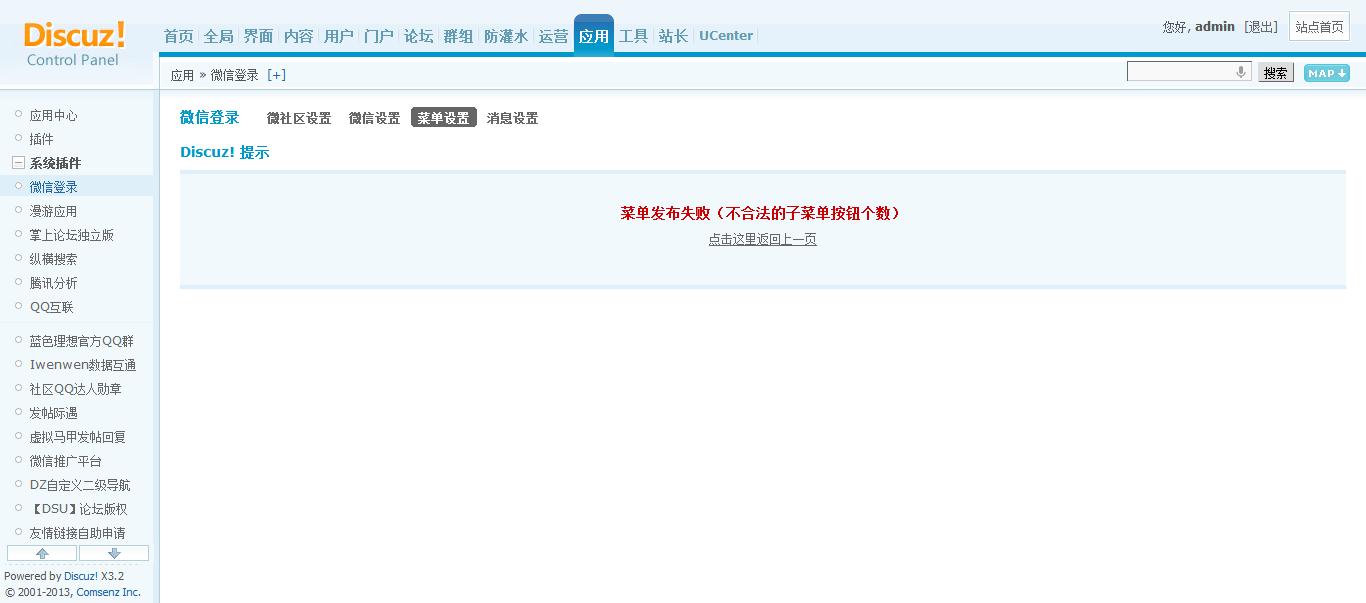
Task: Open the 内容 top menu
Action: click(x=299, y=36)
